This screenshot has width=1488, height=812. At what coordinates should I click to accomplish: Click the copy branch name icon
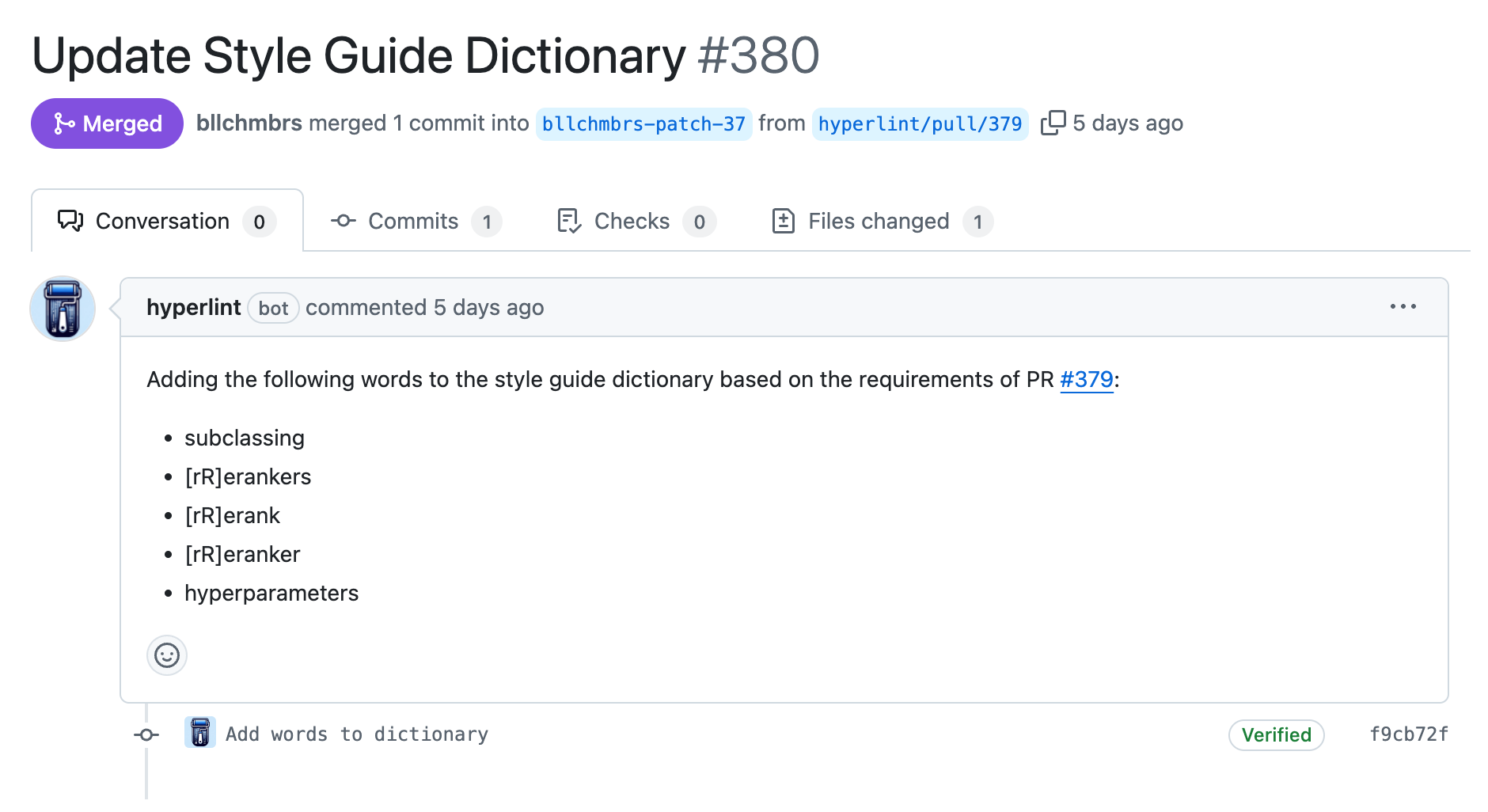[x=1053, y=123]
